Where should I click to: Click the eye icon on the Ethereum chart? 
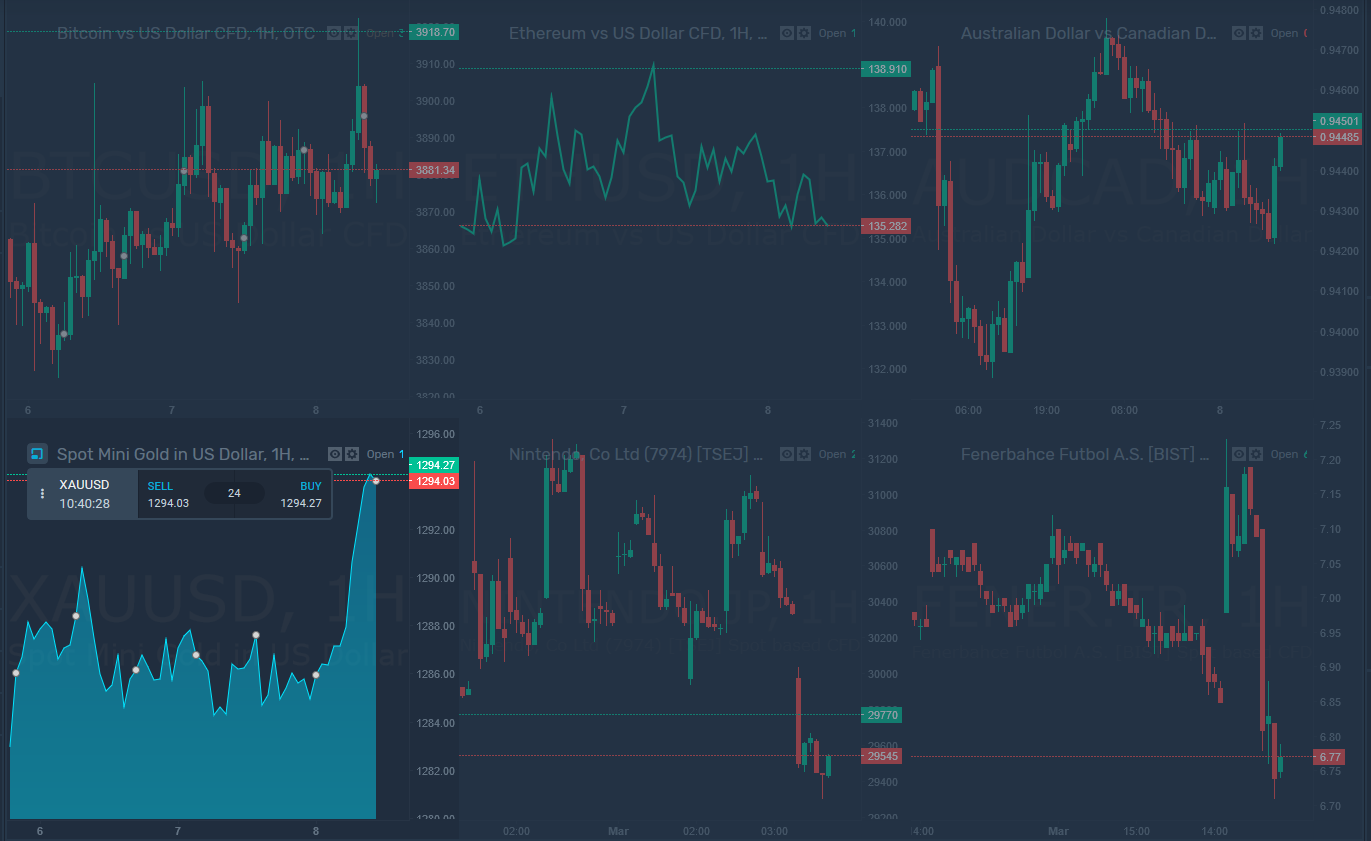(786, 33)
